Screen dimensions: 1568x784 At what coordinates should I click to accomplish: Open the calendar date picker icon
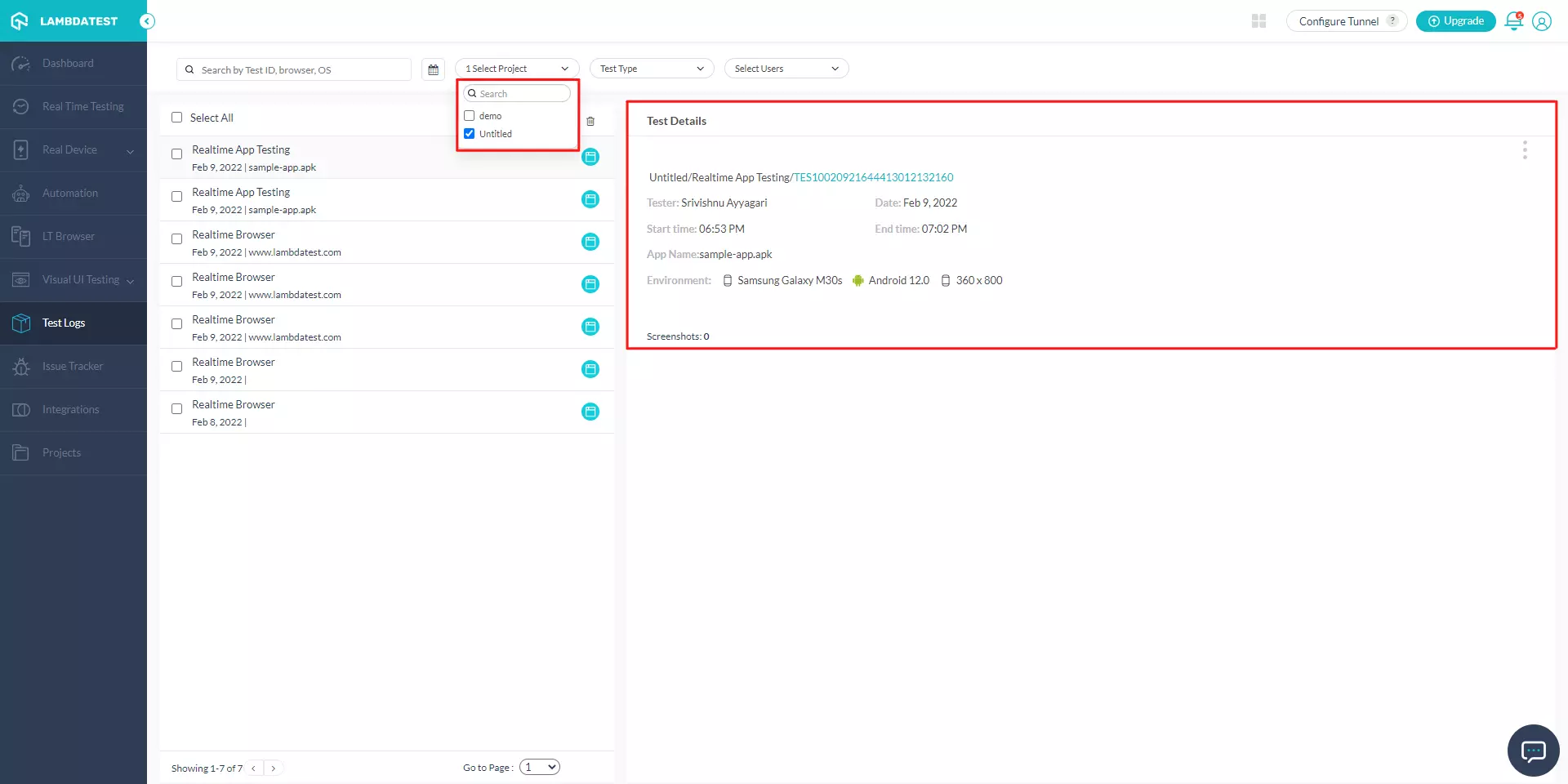pos(434,69)
